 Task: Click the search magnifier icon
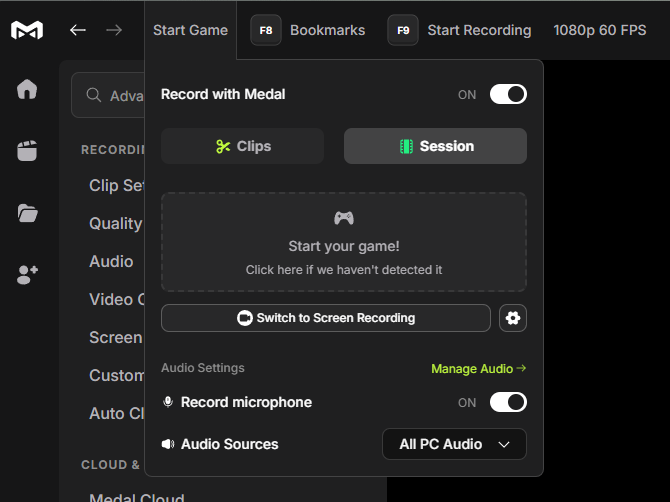coord(94,95)
